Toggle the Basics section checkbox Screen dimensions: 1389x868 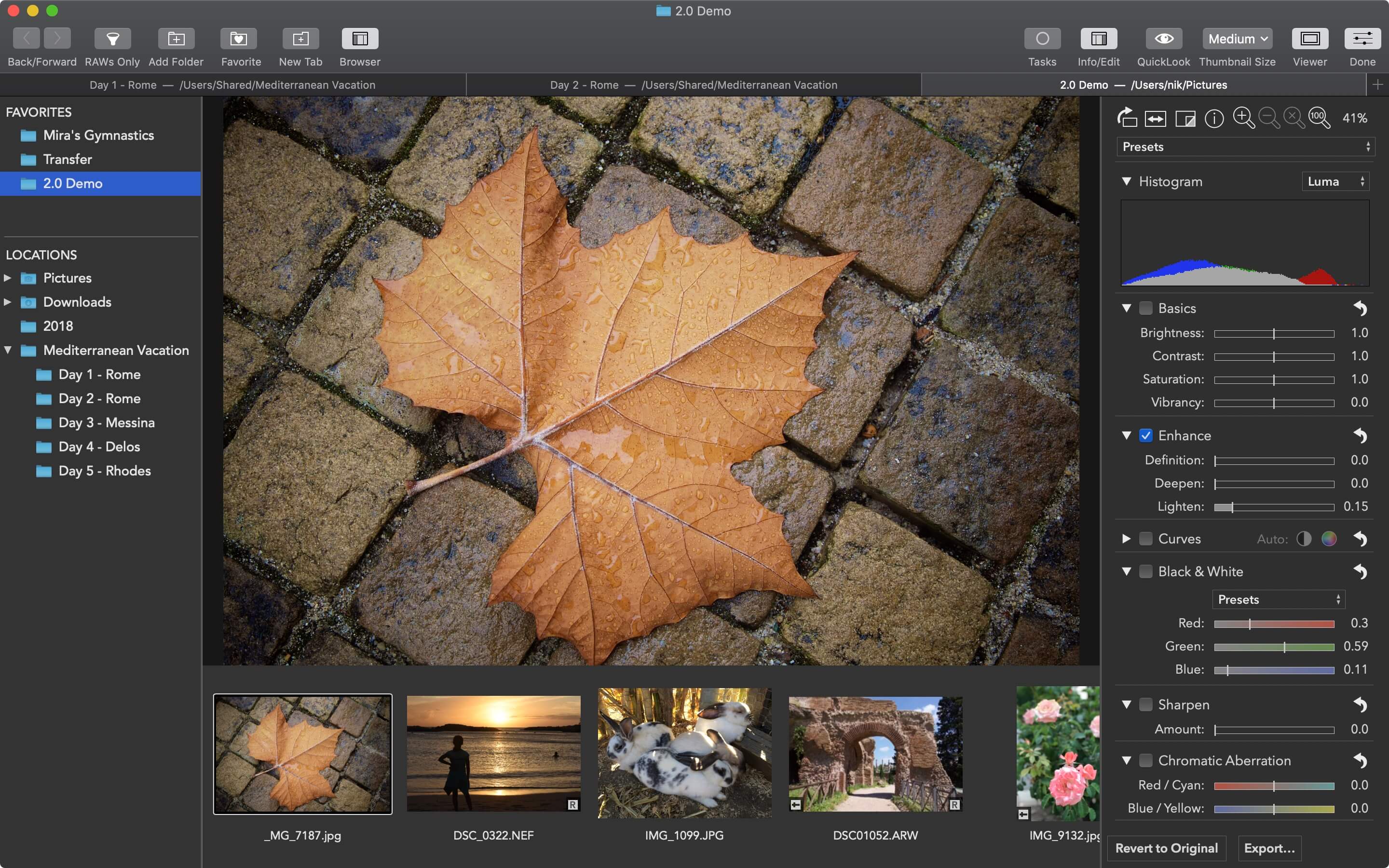pyautogui.click(x=1145, y=308)
